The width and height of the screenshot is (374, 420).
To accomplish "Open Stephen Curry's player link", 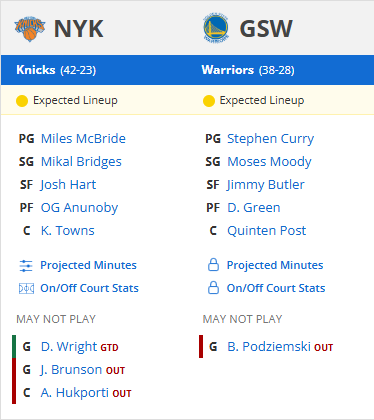I will [270, 139].
